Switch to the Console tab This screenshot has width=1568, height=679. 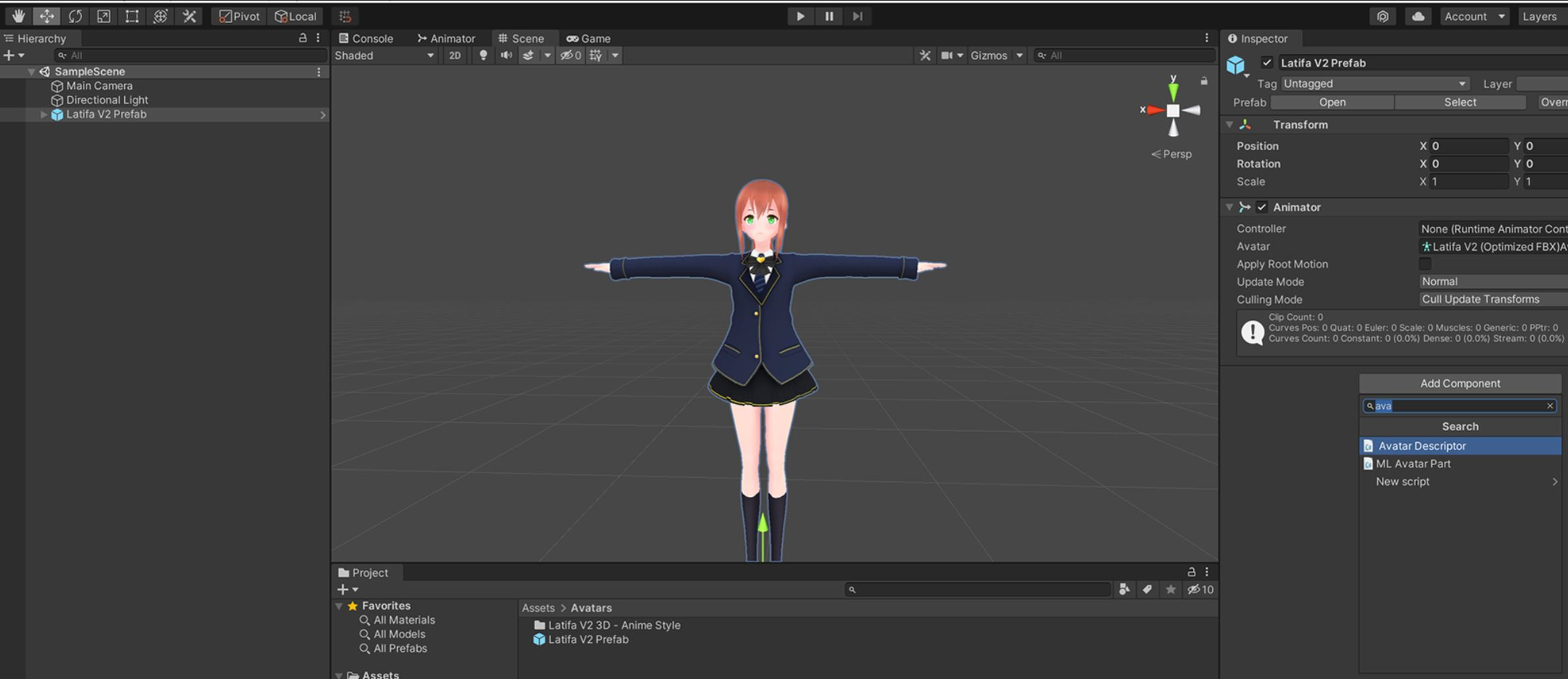point(366,38)
